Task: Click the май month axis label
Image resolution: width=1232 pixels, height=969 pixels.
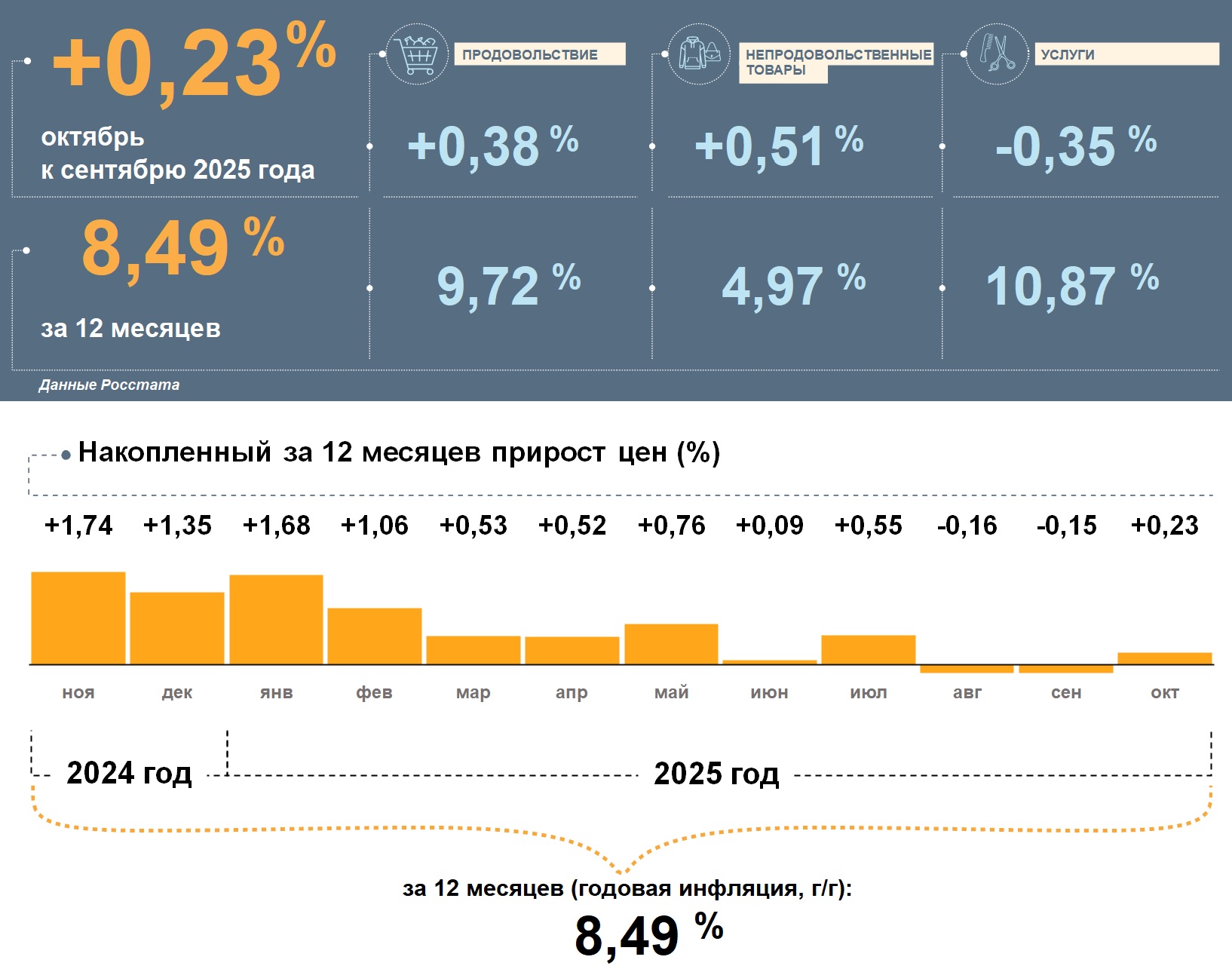Action: pyautogui.click(x=671, y=692)
